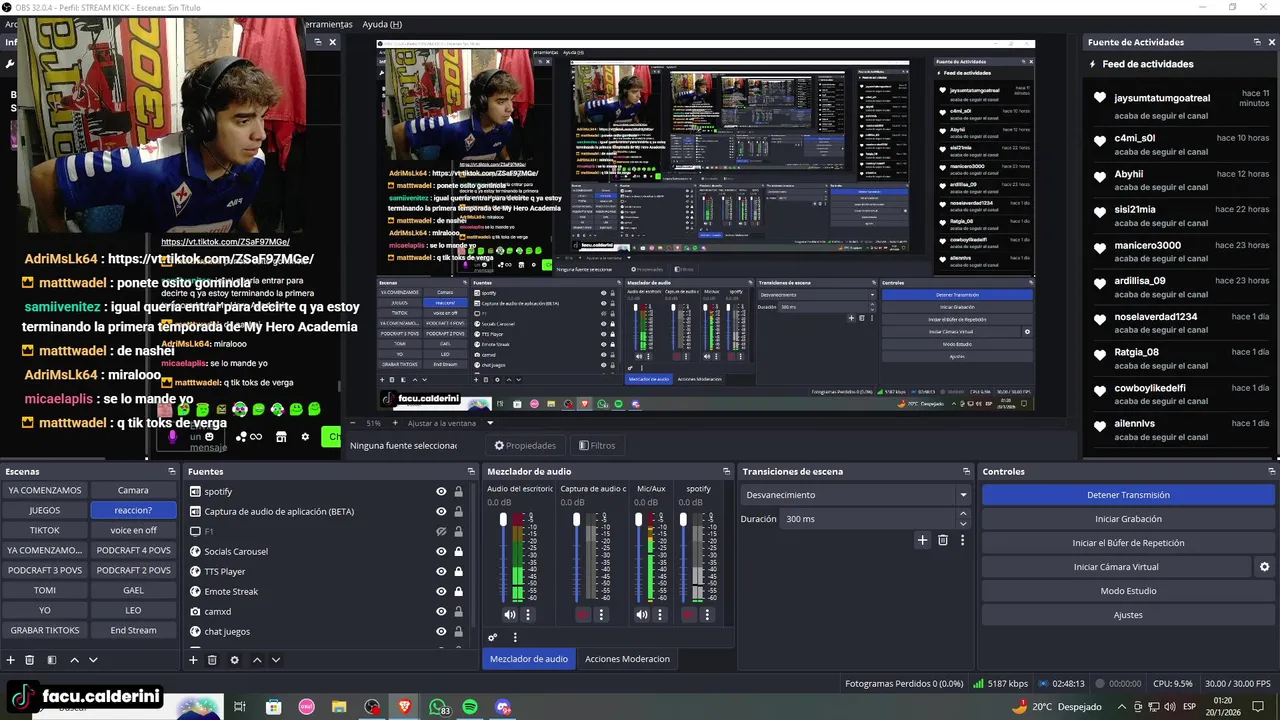Switch to Acciones Moderacion tab

point(627,658)
